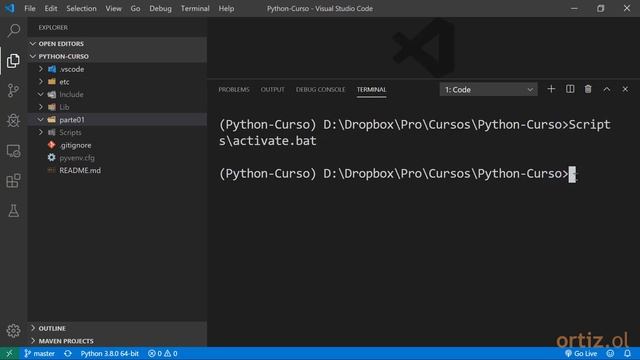
Task: Expand the Outline section
Action: [117, 328]
